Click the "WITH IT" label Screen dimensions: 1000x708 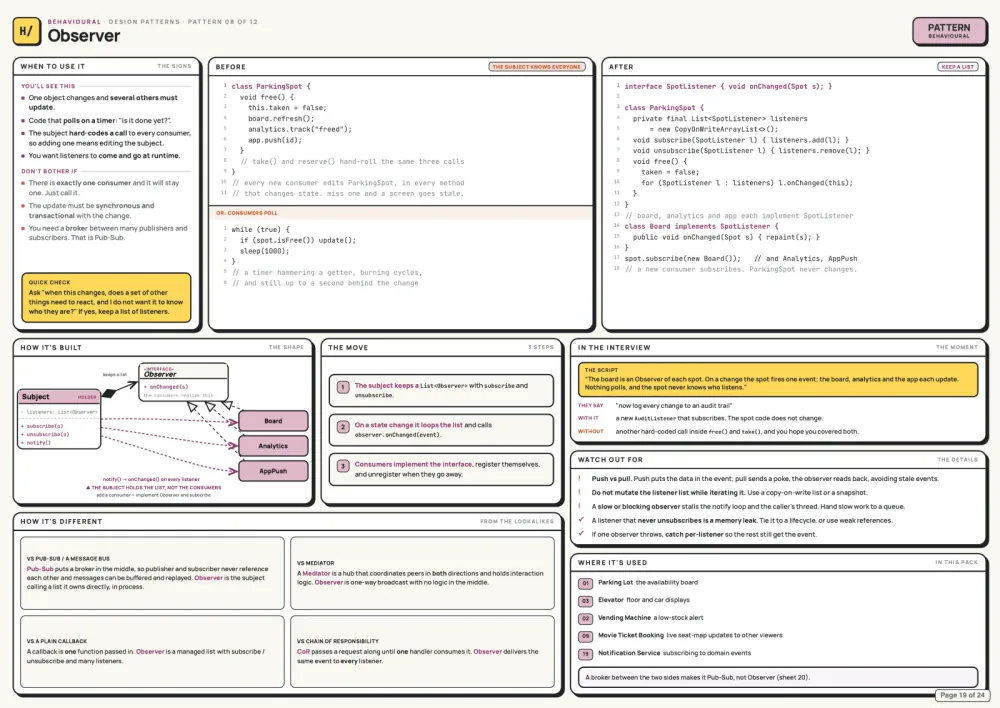tap(588, 418)
